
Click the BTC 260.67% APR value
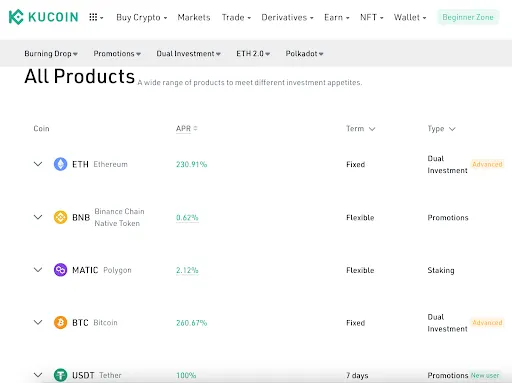point(192,323)
